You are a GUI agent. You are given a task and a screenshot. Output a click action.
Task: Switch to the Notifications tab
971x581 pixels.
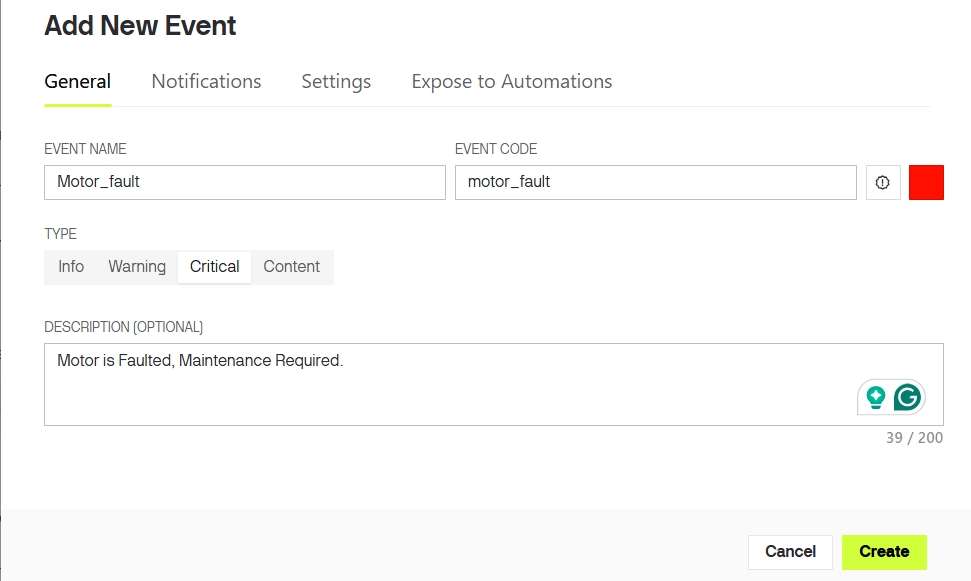[206, 82]
